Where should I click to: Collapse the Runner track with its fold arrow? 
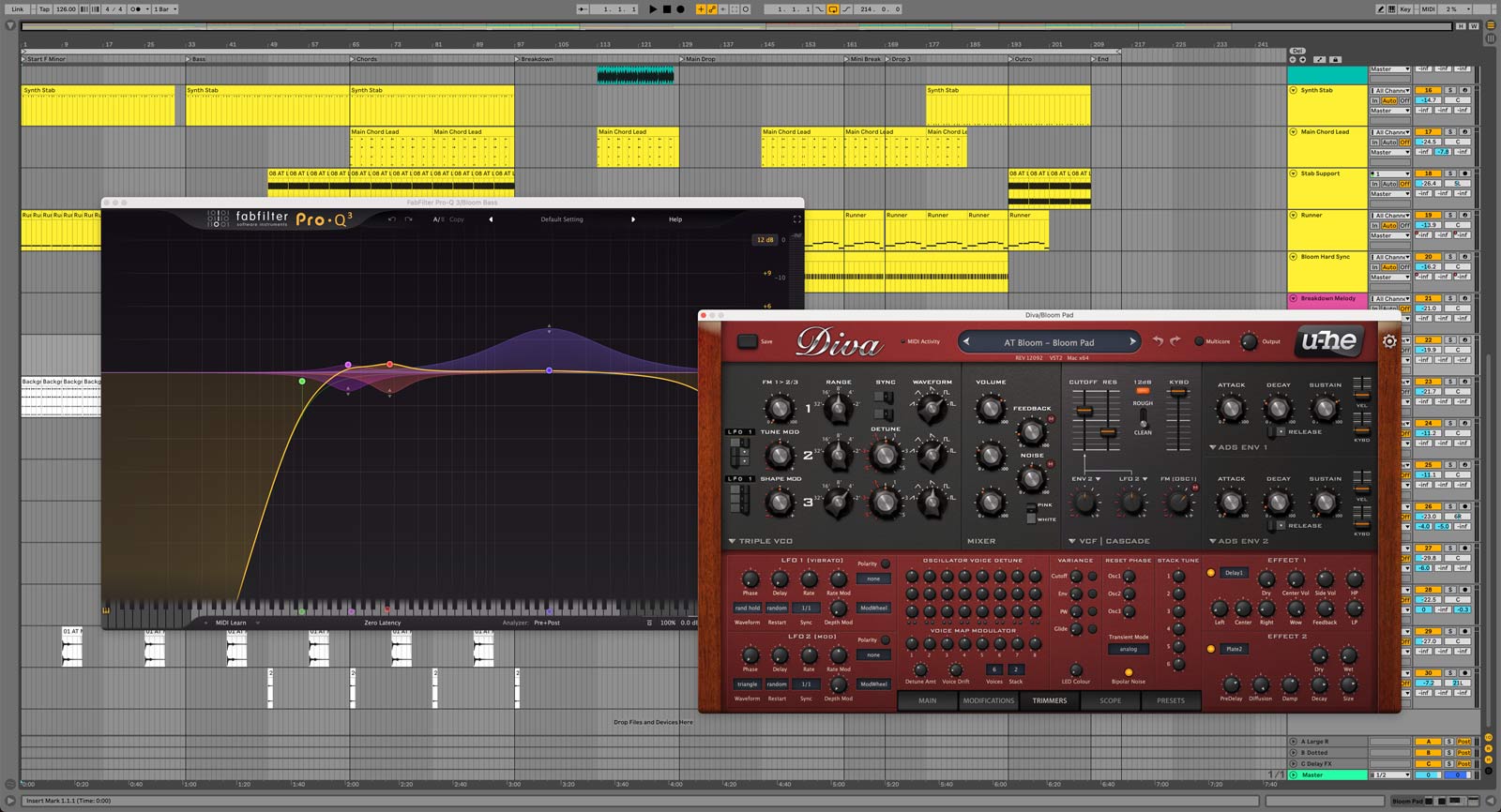pos(1294,216)
